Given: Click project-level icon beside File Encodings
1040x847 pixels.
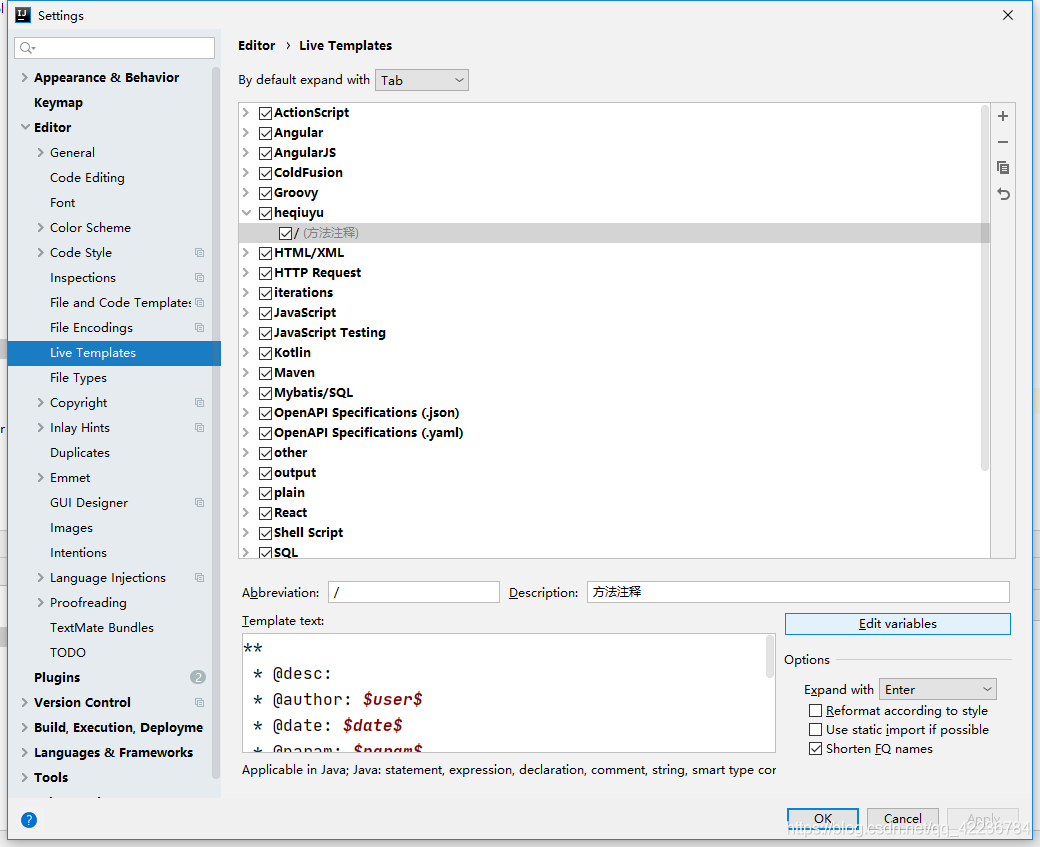Looking at the screenshot, I should point(199,328).
